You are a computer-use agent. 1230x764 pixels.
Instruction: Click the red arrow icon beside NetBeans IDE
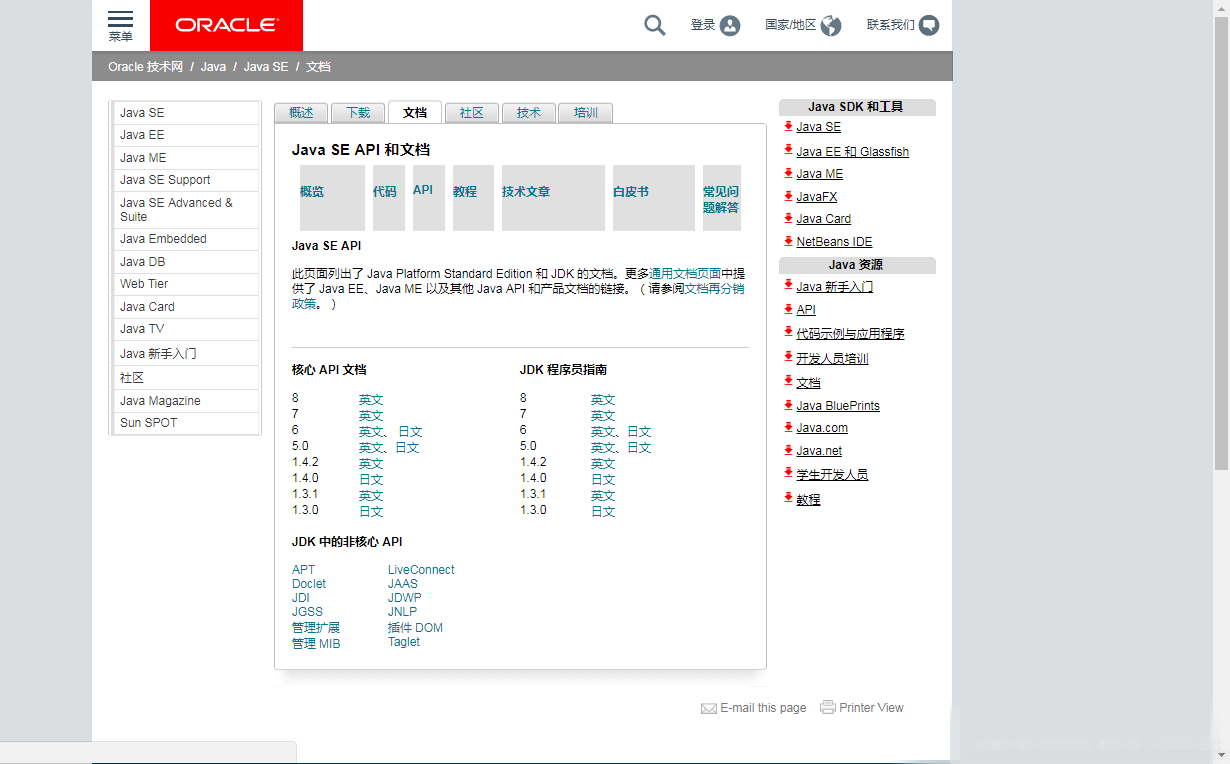[788, 241]
